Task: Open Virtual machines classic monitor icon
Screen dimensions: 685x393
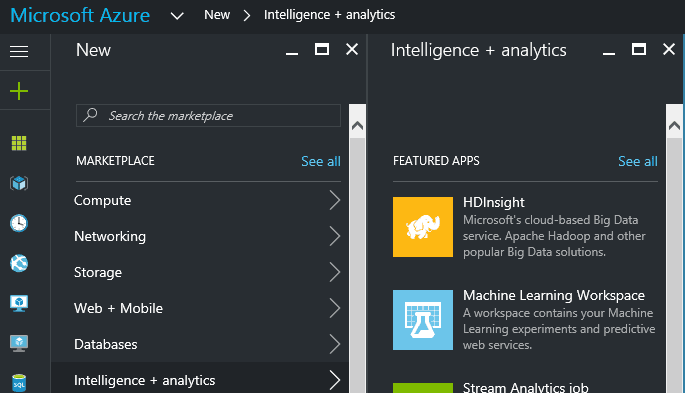Action: pos(19,303)
